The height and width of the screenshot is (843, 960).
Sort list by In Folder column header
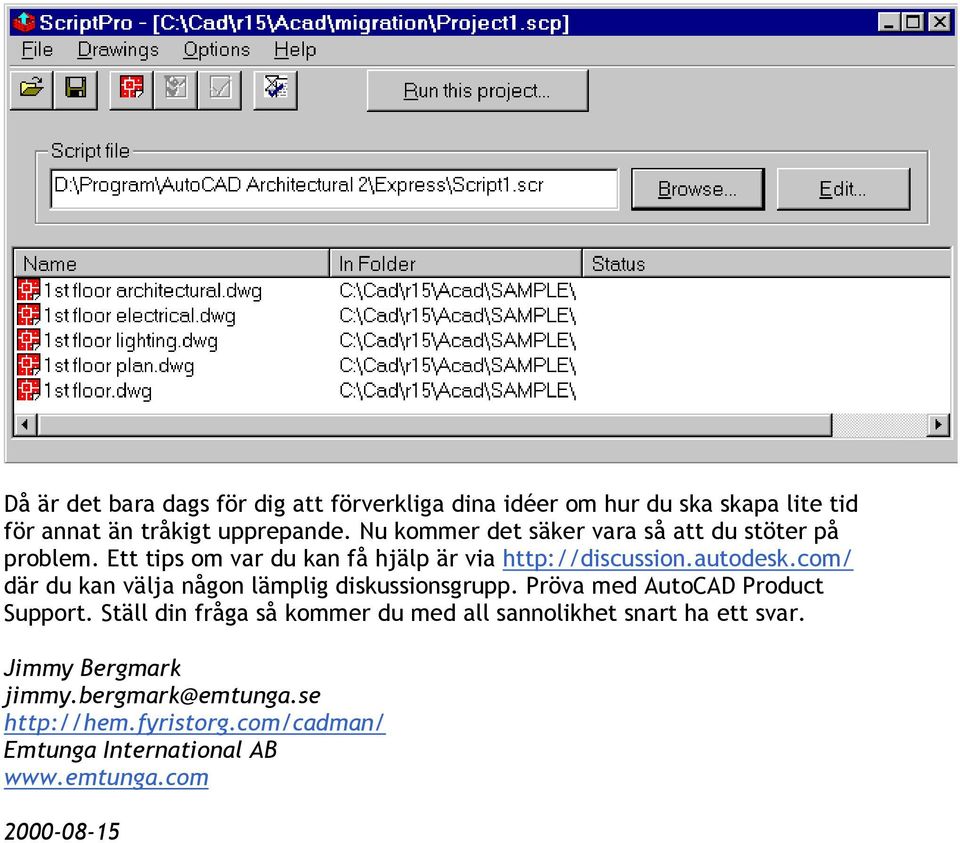456,263
